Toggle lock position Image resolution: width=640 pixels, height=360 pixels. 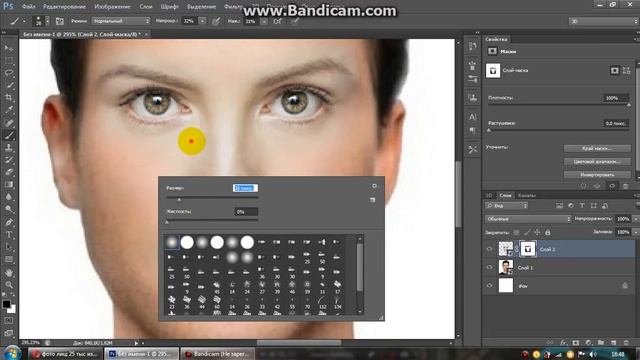(537, 232)
